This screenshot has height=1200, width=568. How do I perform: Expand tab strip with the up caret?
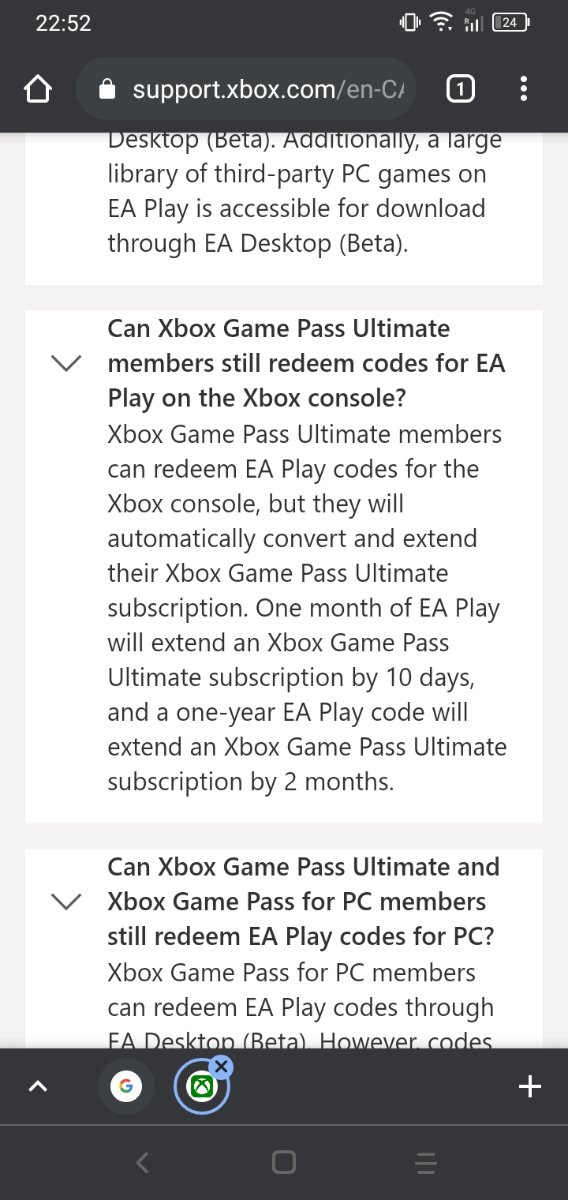[x=37, y=1086]
